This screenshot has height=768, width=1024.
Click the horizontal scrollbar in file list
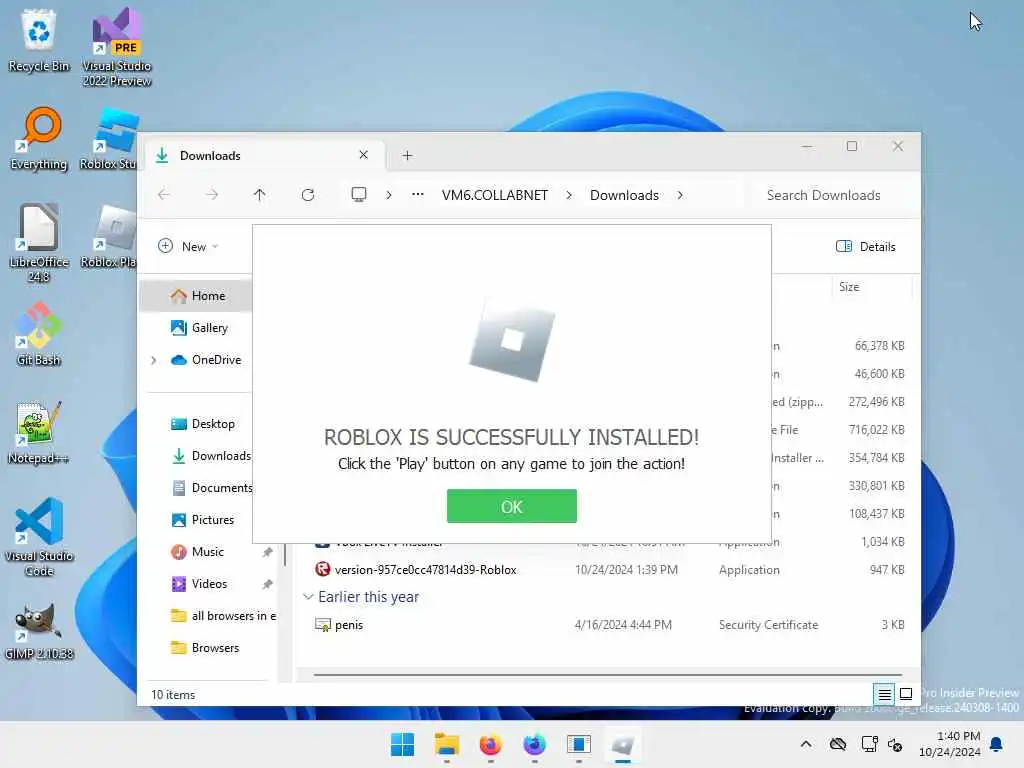coord(607,674)
